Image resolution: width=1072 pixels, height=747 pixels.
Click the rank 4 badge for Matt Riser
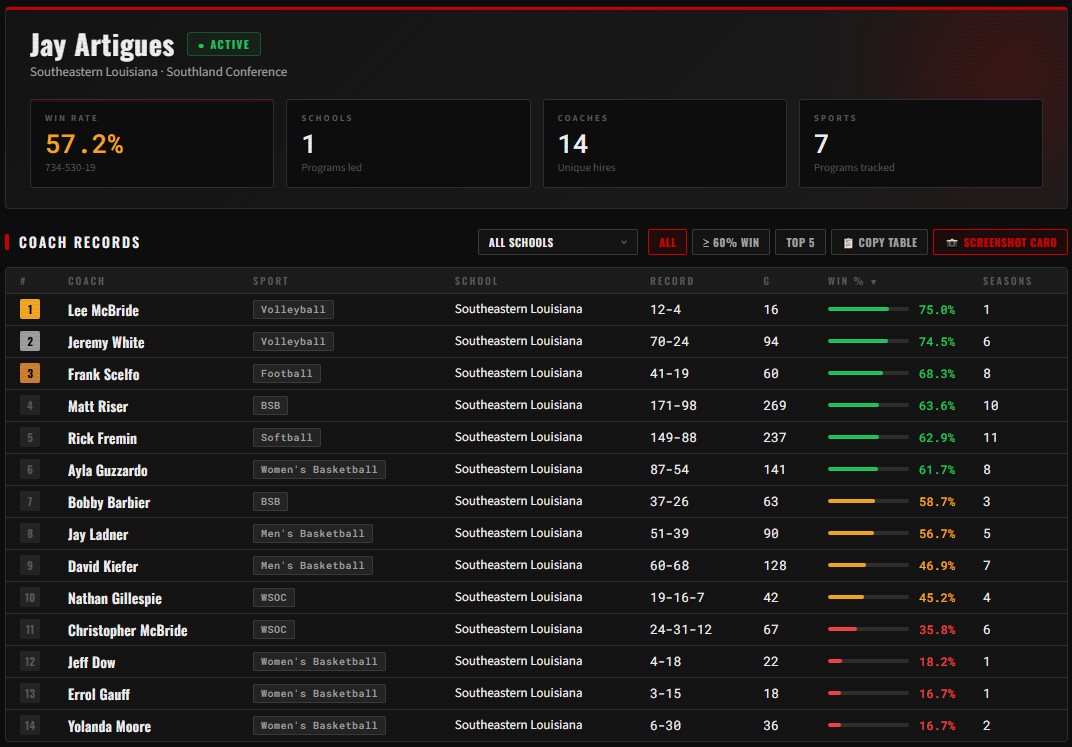click(30, 405)
